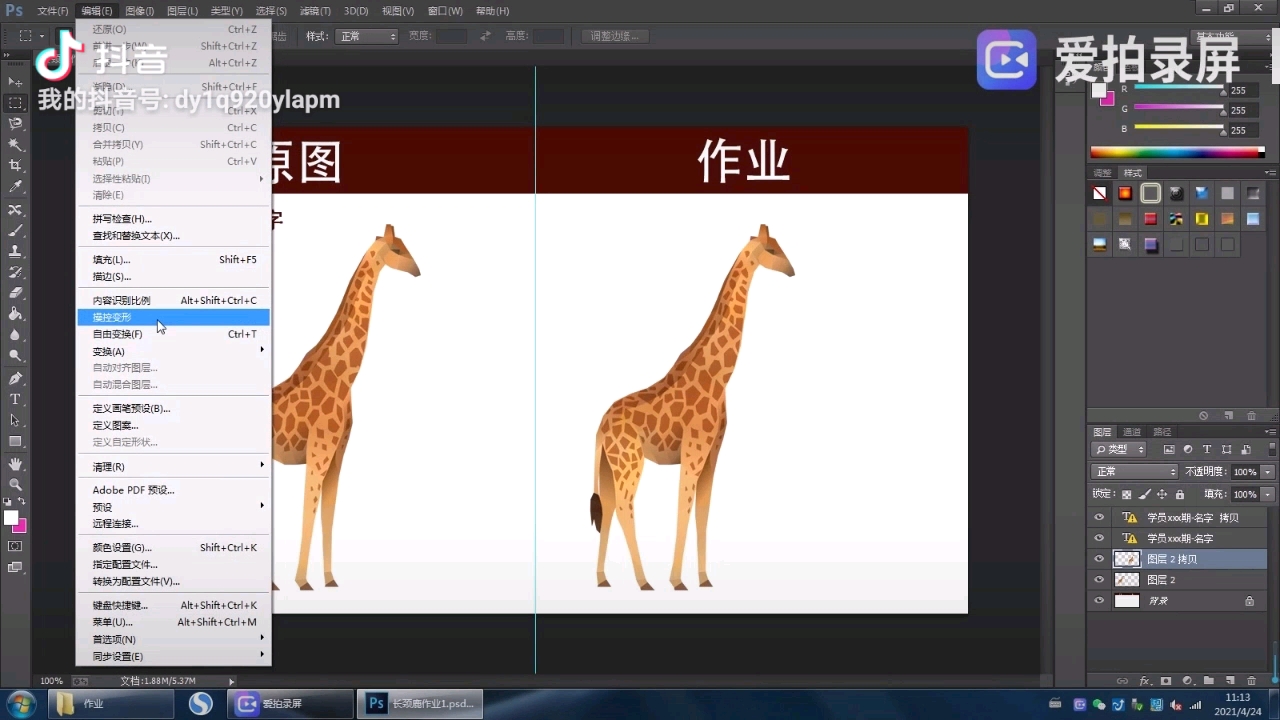This screenshot has height=720, width=1280.
Task: Select the Lasso tool
Action: point(13,124)
